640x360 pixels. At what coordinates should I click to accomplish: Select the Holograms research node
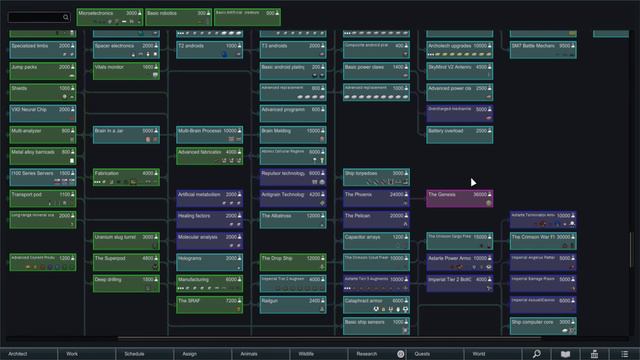(x=209, y=262)
